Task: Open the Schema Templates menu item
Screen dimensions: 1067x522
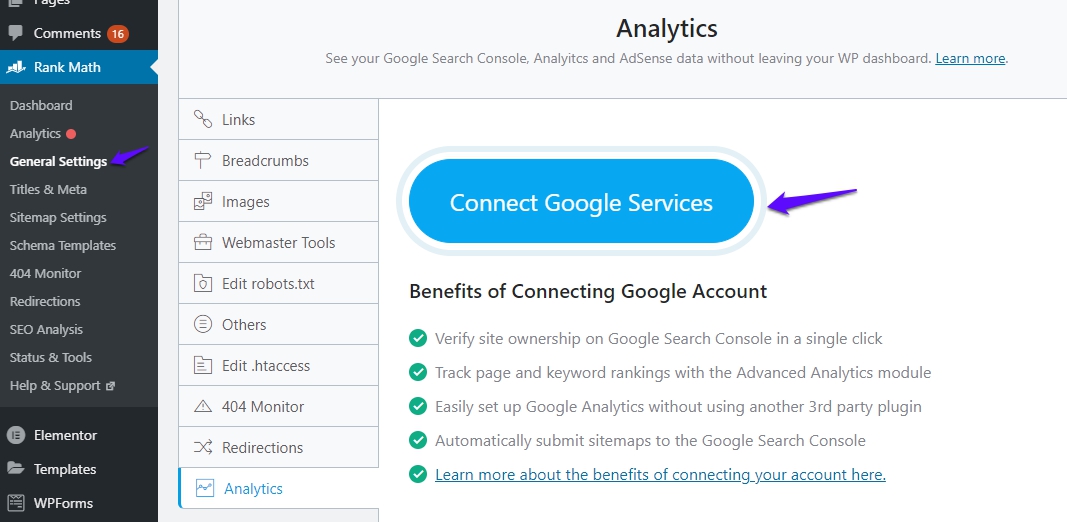Action: pyautogui.click(x=63, y=245)
